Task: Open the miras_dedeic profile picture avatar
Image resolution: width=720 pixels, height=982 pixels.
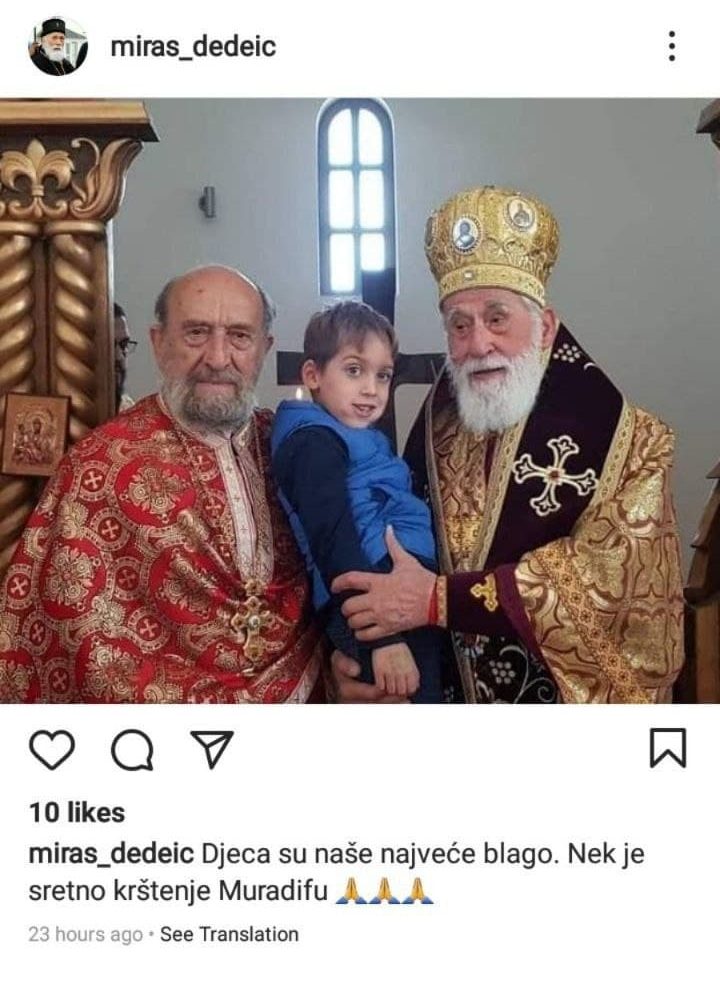Action: [58, 47]
